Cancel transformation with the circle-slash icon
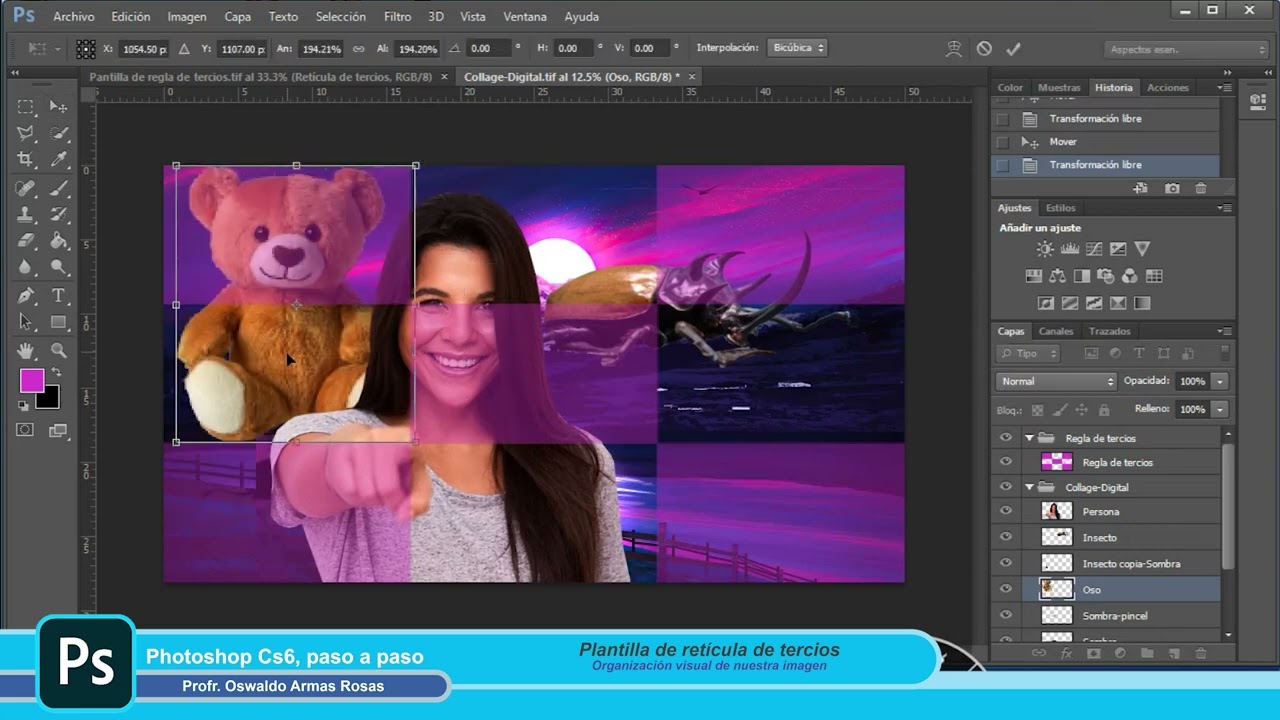 click(x=984, y=48)
